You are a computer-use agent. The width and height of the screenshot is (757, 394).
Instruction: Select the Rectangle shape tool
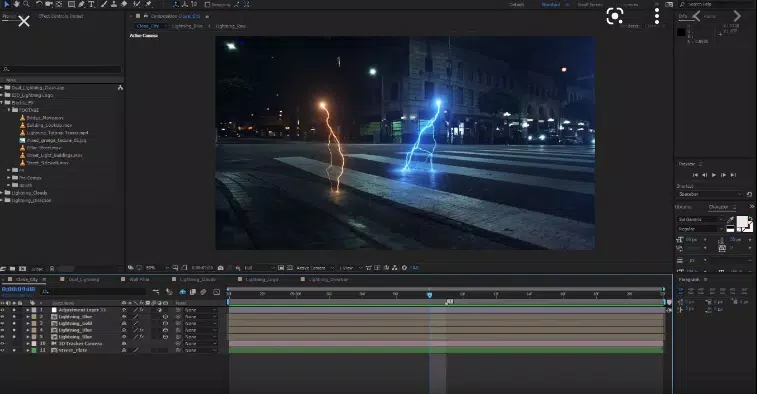click(x=71, y=4)
